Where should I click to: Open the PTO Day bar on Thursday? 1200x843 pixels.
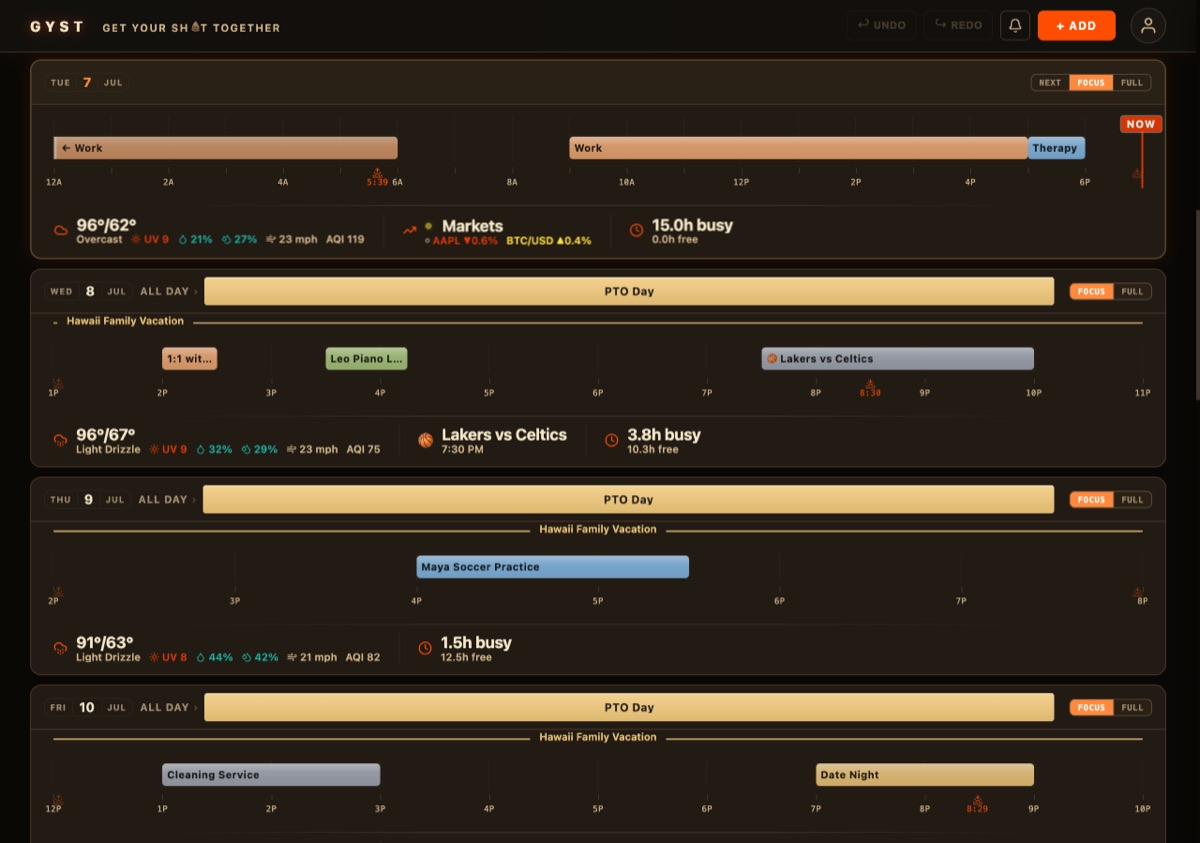coord(628,499)
